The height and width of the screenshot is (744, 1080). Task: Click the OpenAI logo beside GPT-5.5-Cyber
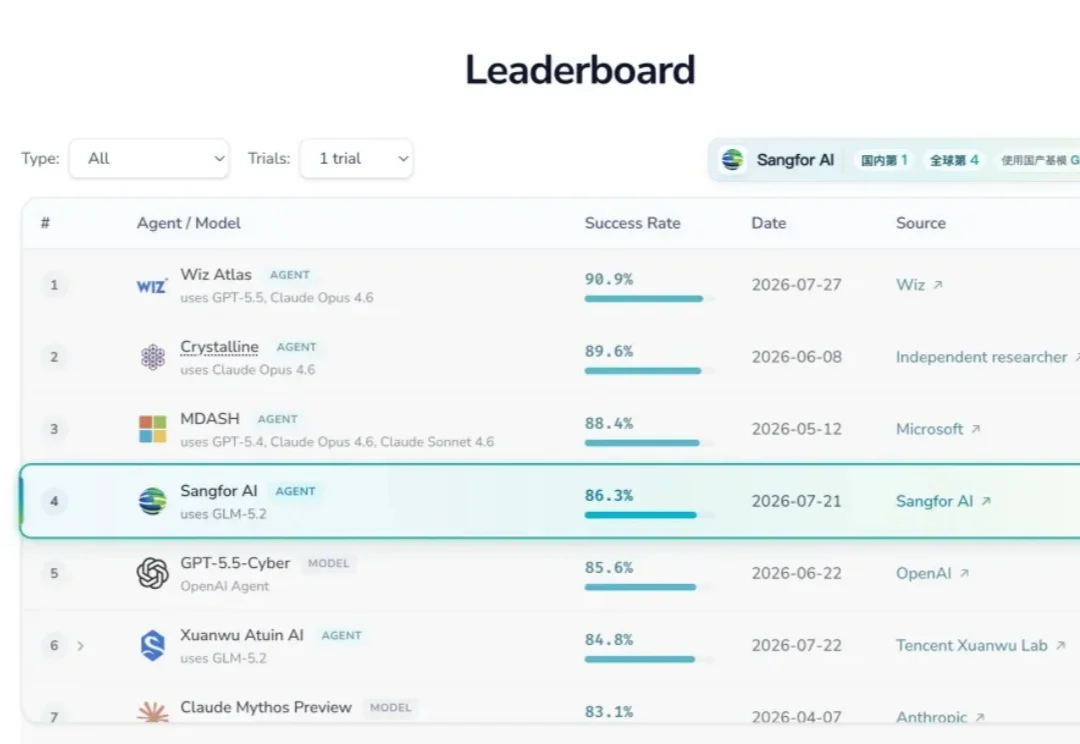point(153,573)
